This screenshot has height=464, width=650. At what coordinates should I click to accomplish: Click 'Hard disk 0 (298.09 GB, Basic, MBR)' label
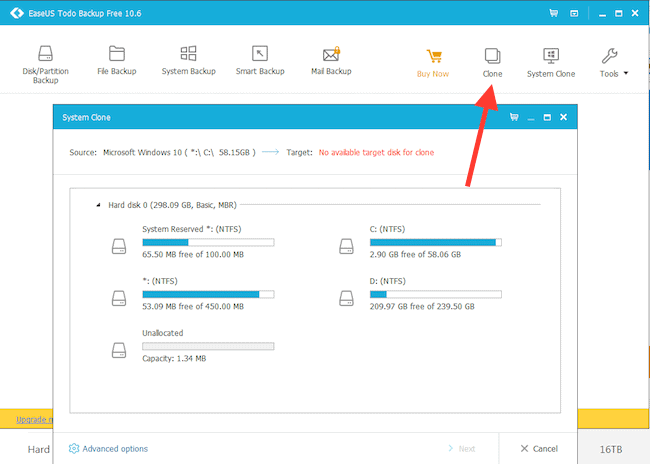pos(172,205)
